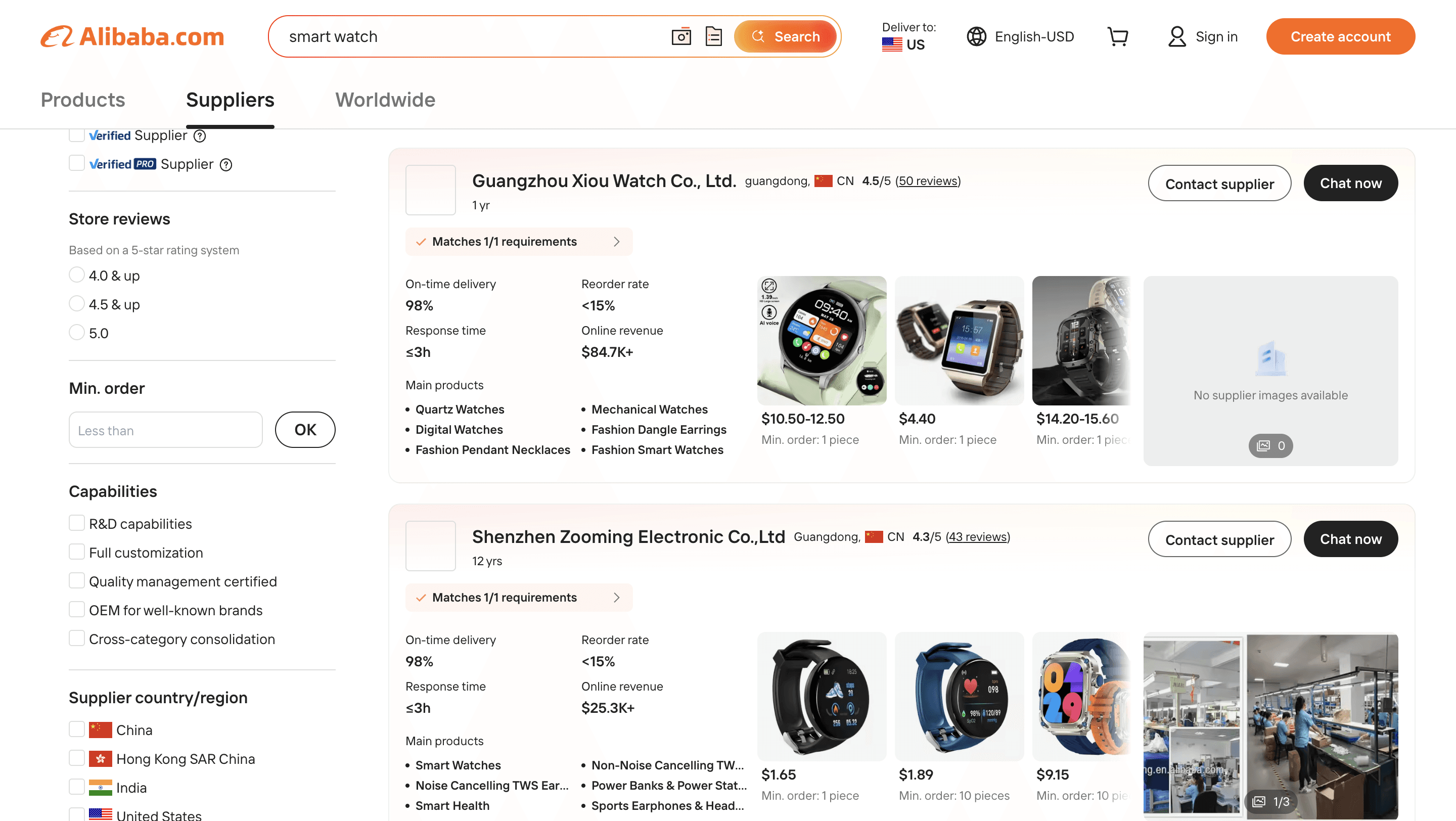Open the help icon next to Verified Supplier

click(199, 135)
